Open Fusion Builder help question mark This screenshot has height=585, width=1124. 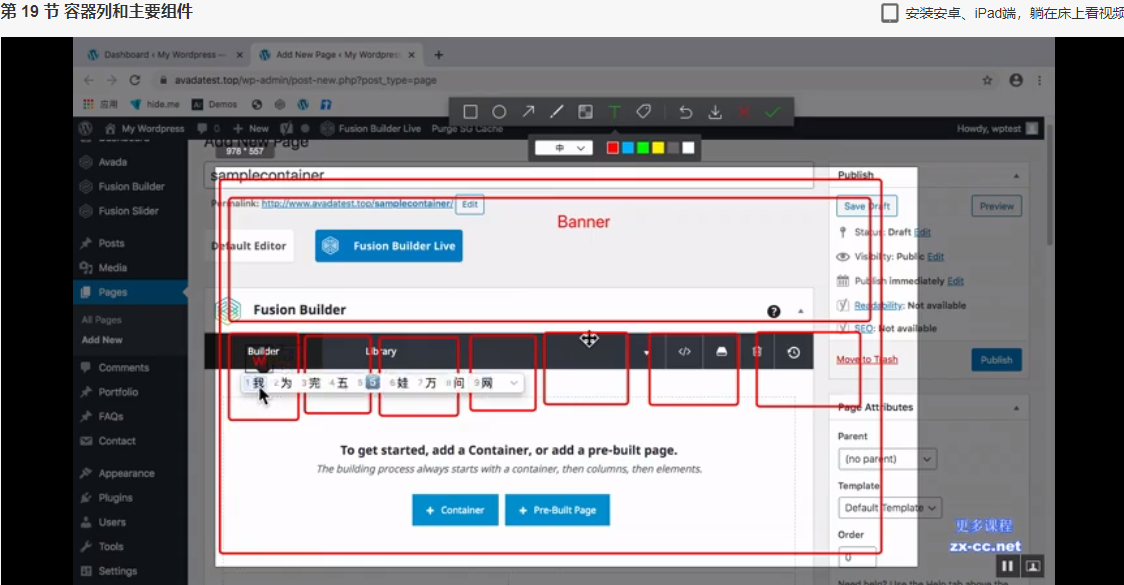pyautogui.click(x=773, y=311)
